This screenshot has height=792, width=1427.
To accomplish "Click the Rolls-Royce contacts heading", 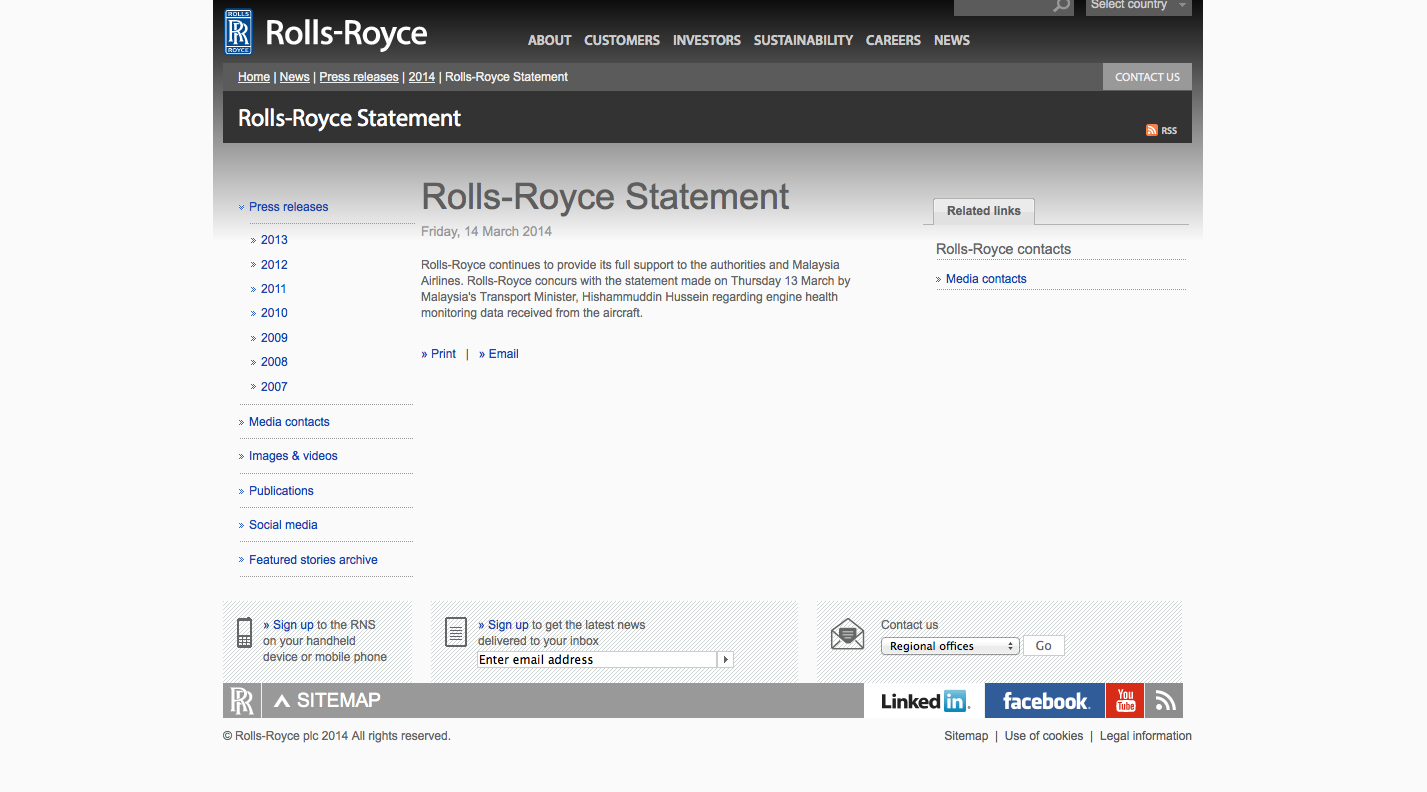I will pyautogui.click(x=1003, y=249).
